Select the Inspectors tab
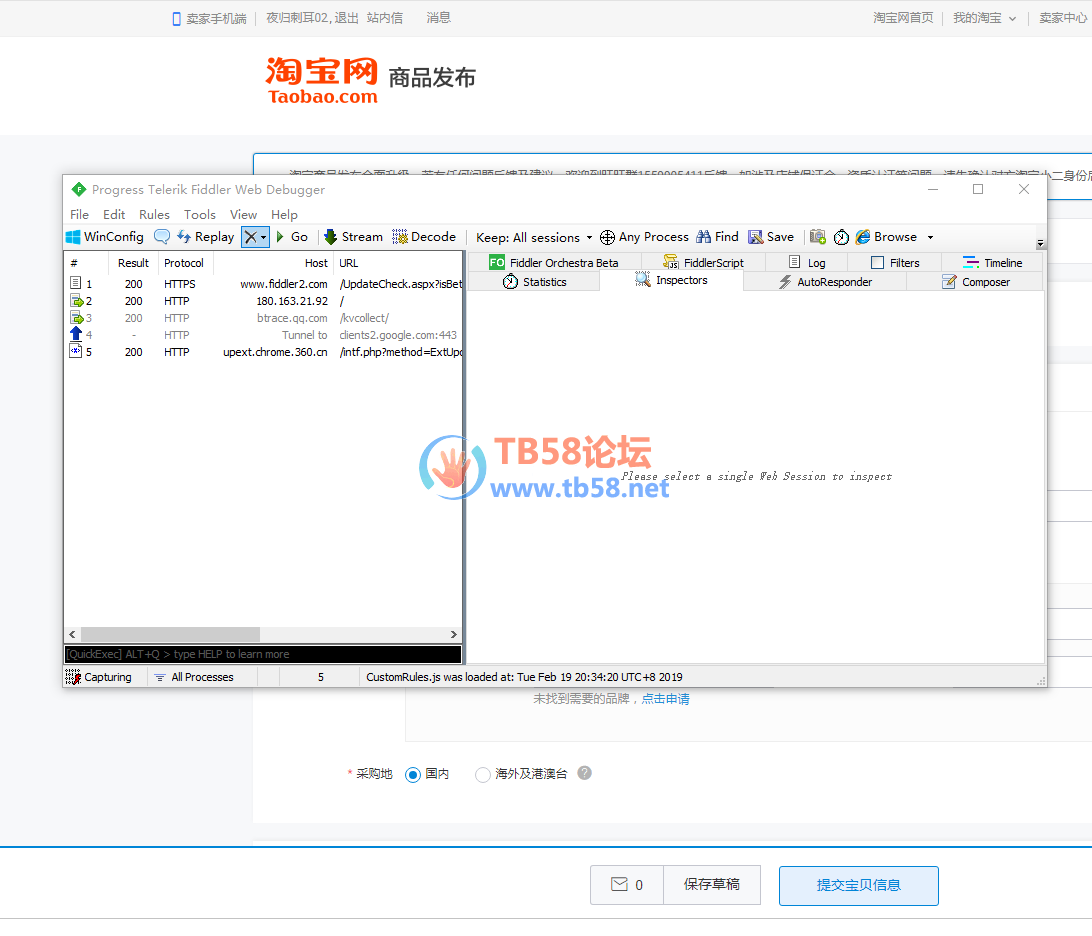 point(671,281)
